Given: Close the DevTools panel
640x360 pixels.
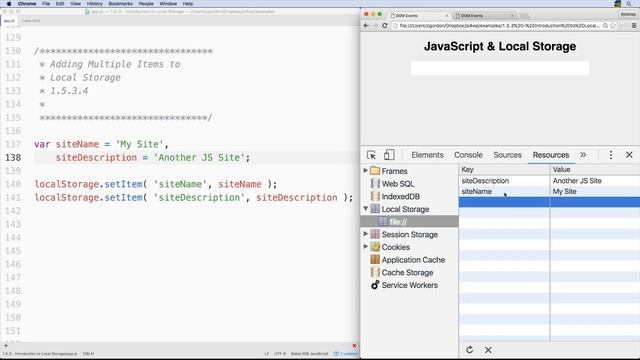Looking at the screenshot, I should (629, 155).
